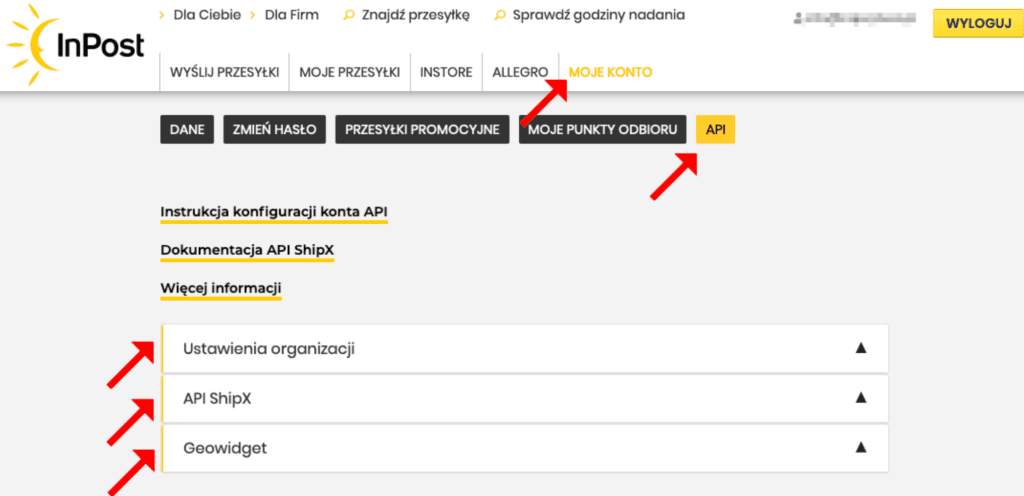Click the arrow beside Dla Firm
Screen dimensions: 1024x496
(254, 16)
